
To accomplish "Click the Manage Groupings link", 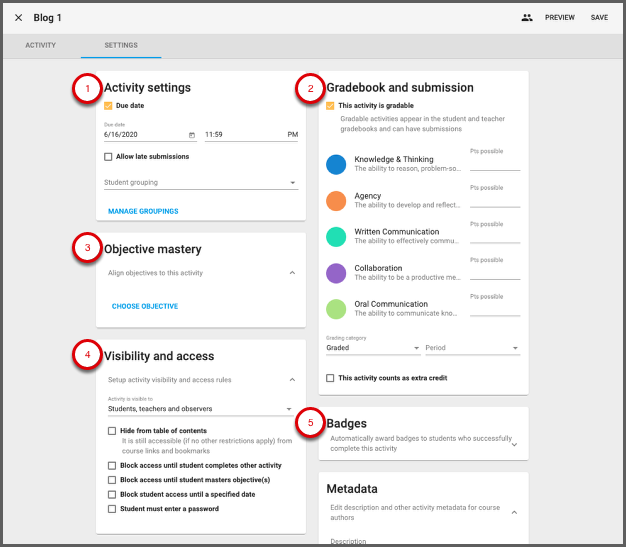I will (143, 211).
